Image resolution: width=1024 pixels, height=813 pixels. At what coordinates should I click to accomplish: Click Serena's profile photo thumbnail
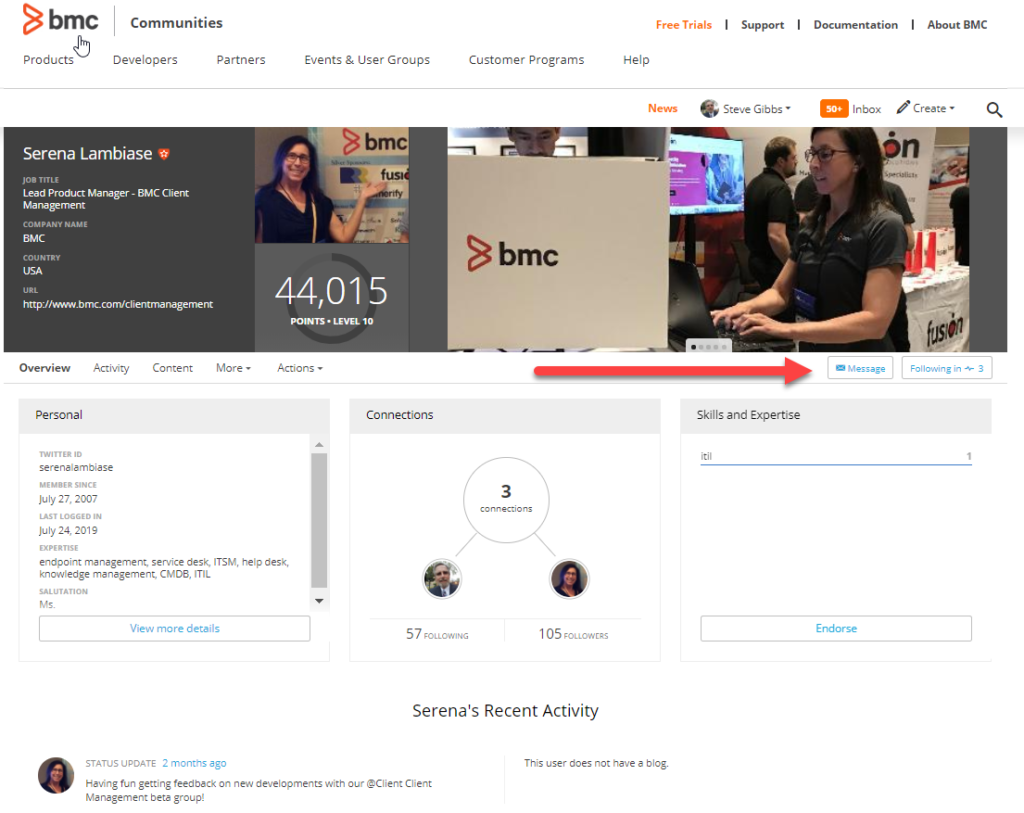coord(331,185)
